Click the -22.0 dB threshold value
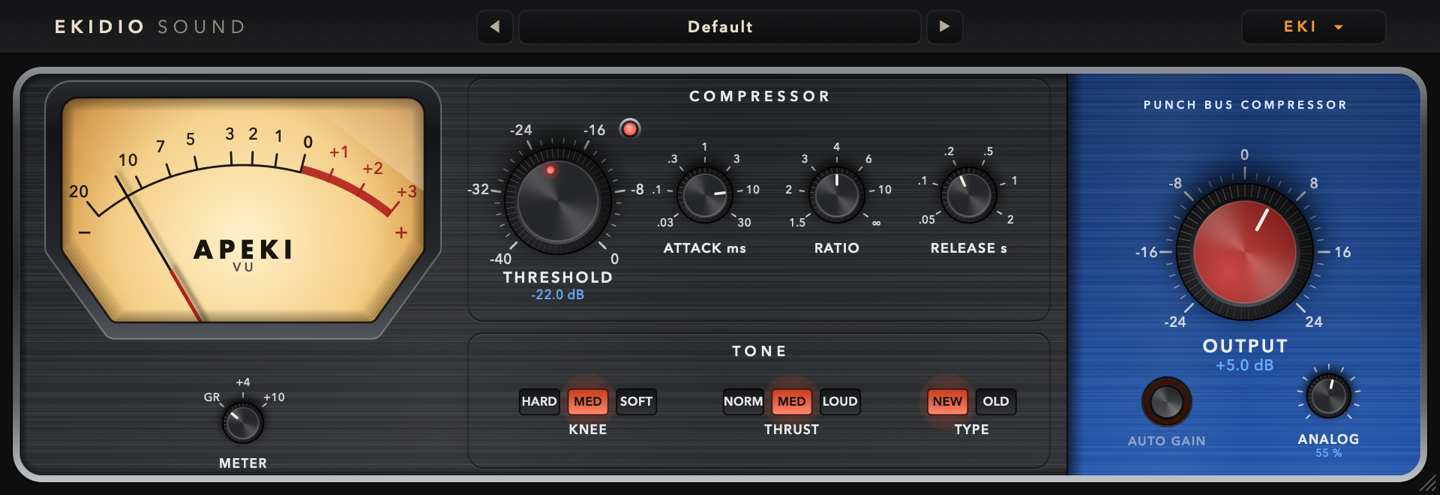The width and height of the screenshot is (1440, 495). tap(558, 295)
